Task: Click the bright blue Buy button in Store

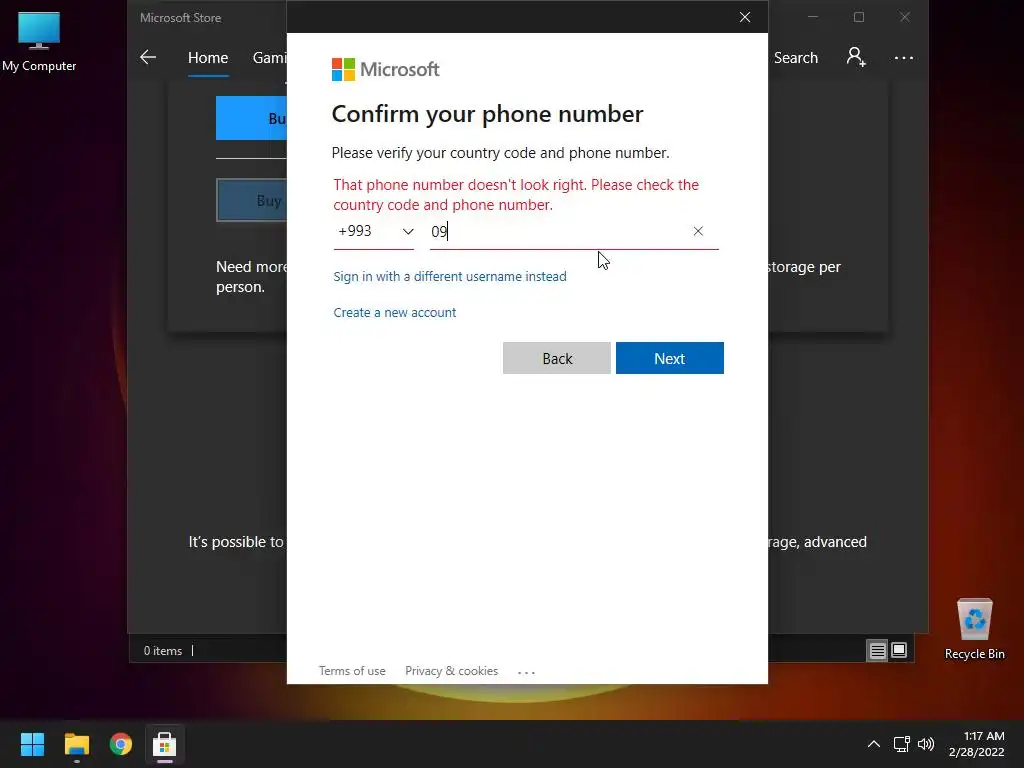Action: click(x=251, y=118)
